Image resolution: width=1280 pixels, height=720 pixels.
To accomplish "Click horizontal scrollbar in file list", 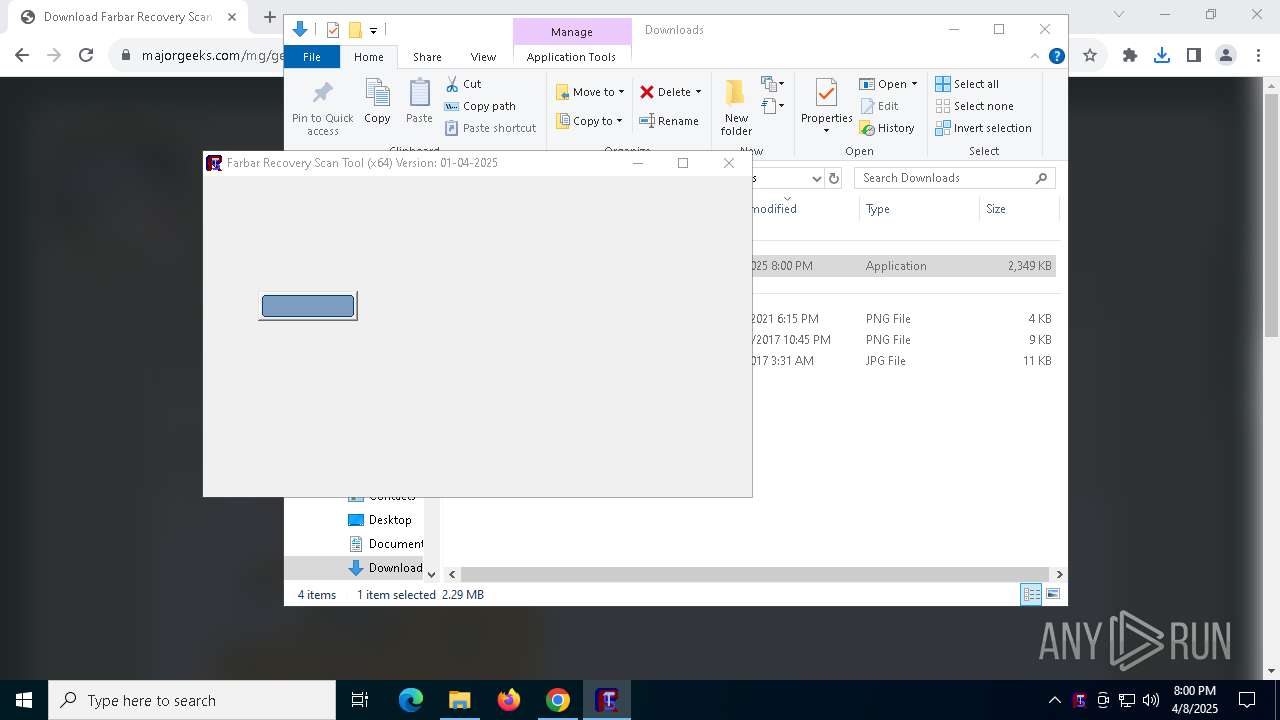I will point(754,574).
